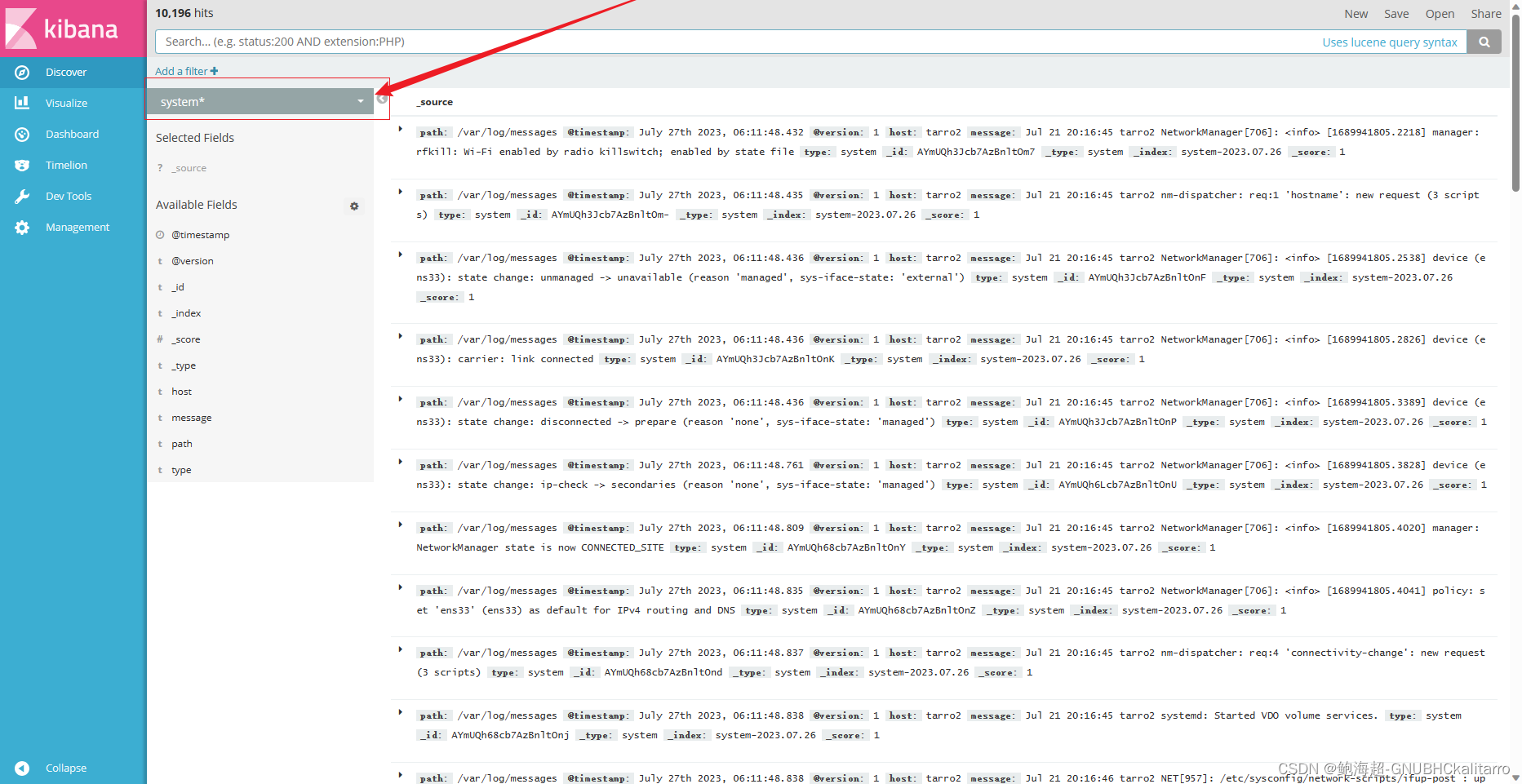
Task: Expand the row with ip-check -> secondaries
Action: (x=400, y=462)
